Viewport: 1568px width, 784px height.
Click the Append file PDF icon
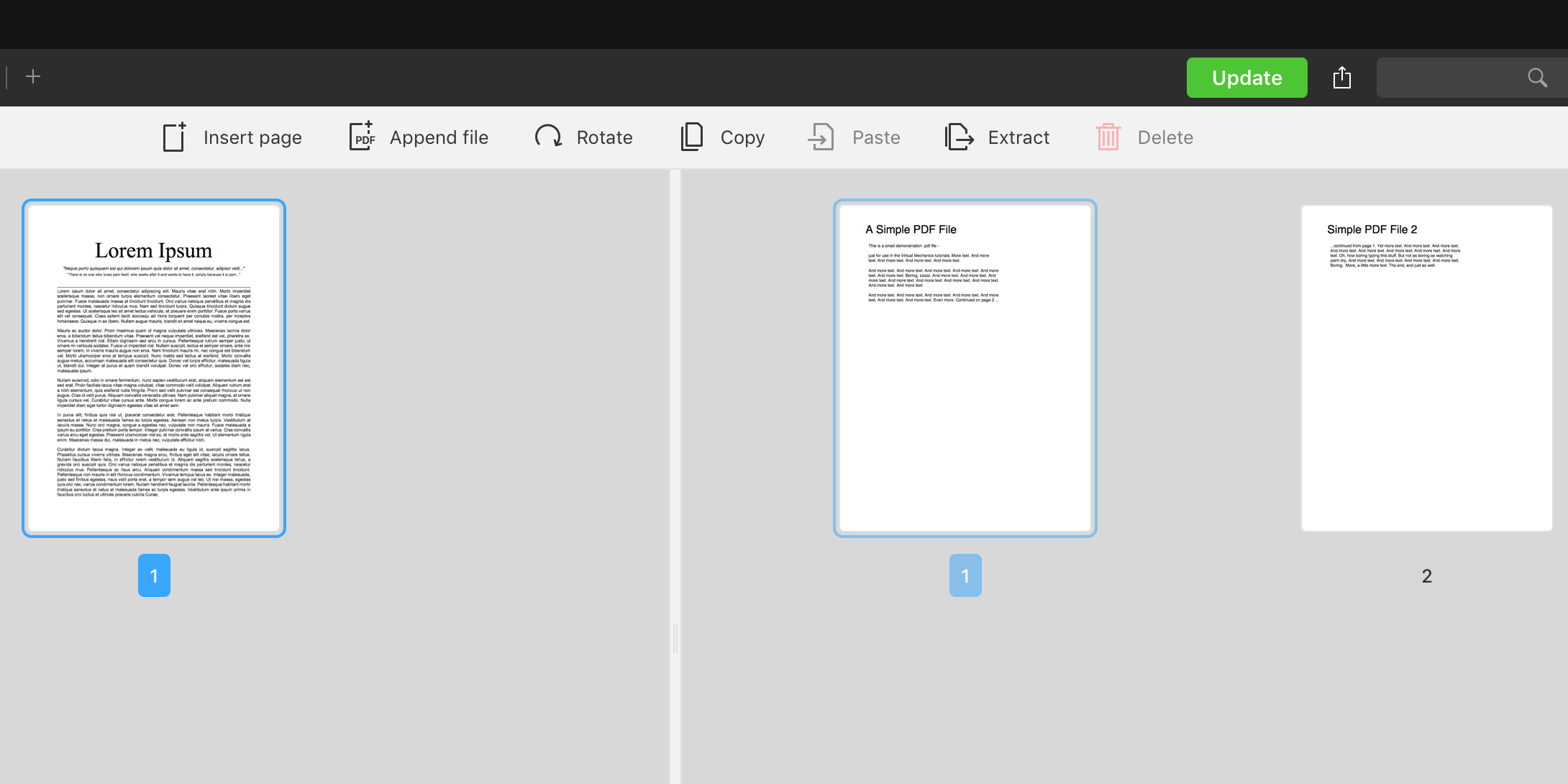click(x=363, y=137)
